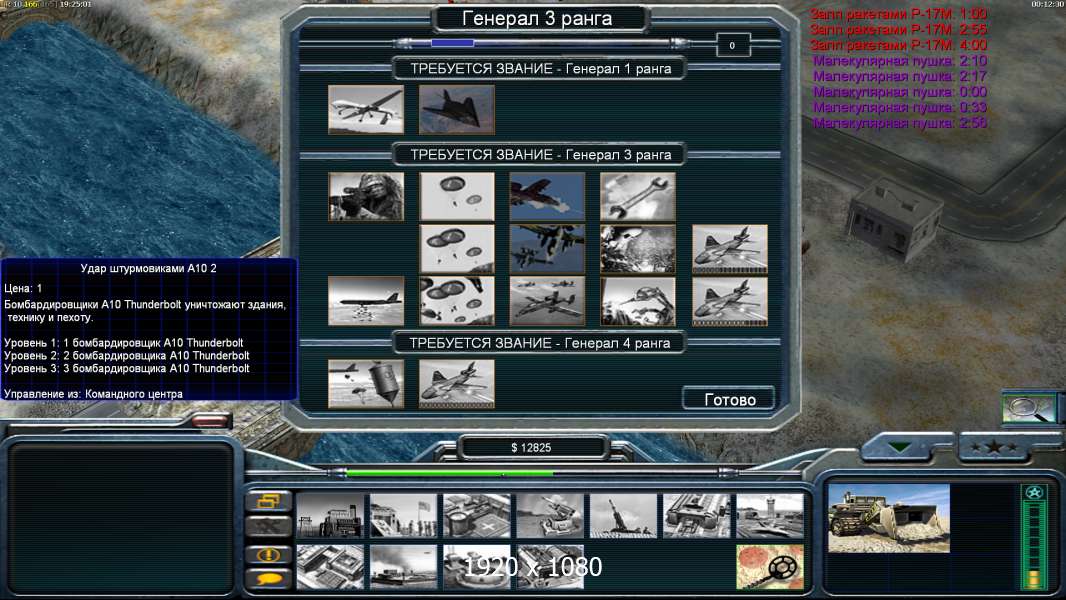Build the smoky Supply Drop Zone structure
The width and height of the screenshot is (1066, 600).
403,567
